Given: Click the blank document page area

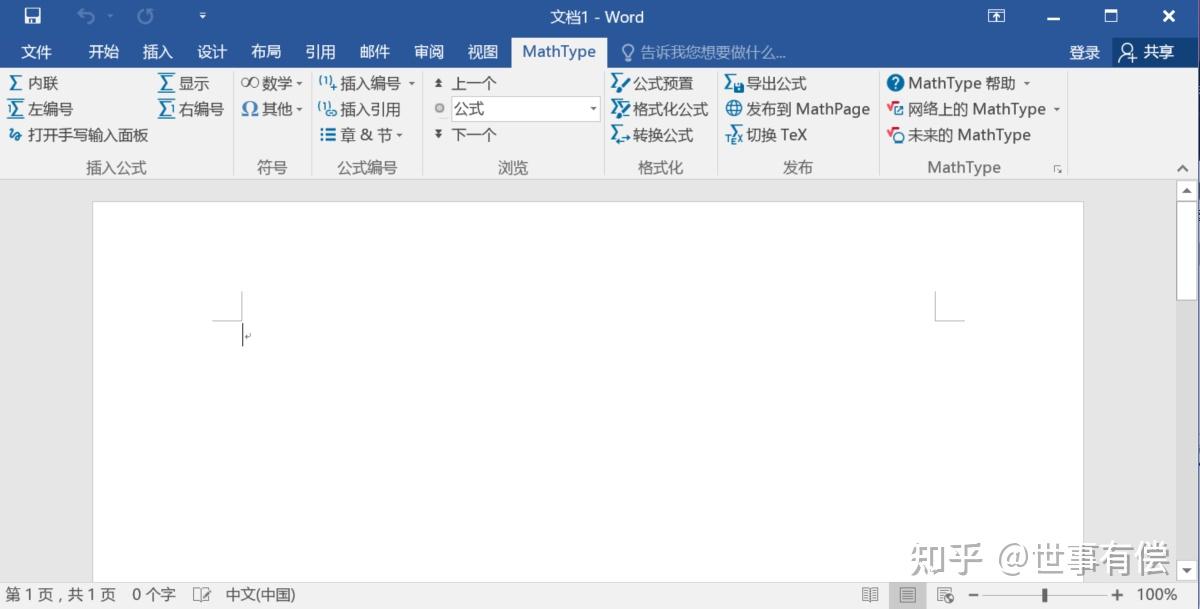Looking at the screenshot, I should (x=588, y=391).
